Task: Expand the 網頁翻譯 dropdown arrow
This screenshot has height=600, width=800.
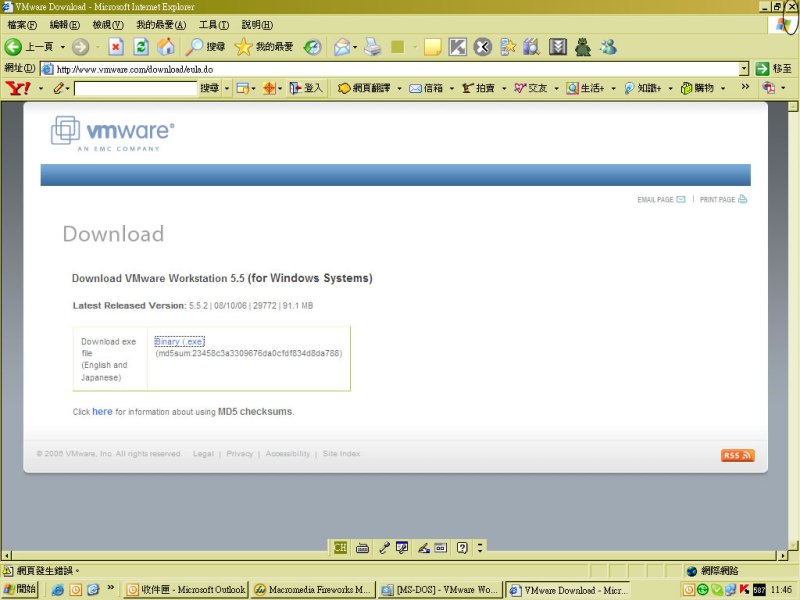Action: [399, 89]
